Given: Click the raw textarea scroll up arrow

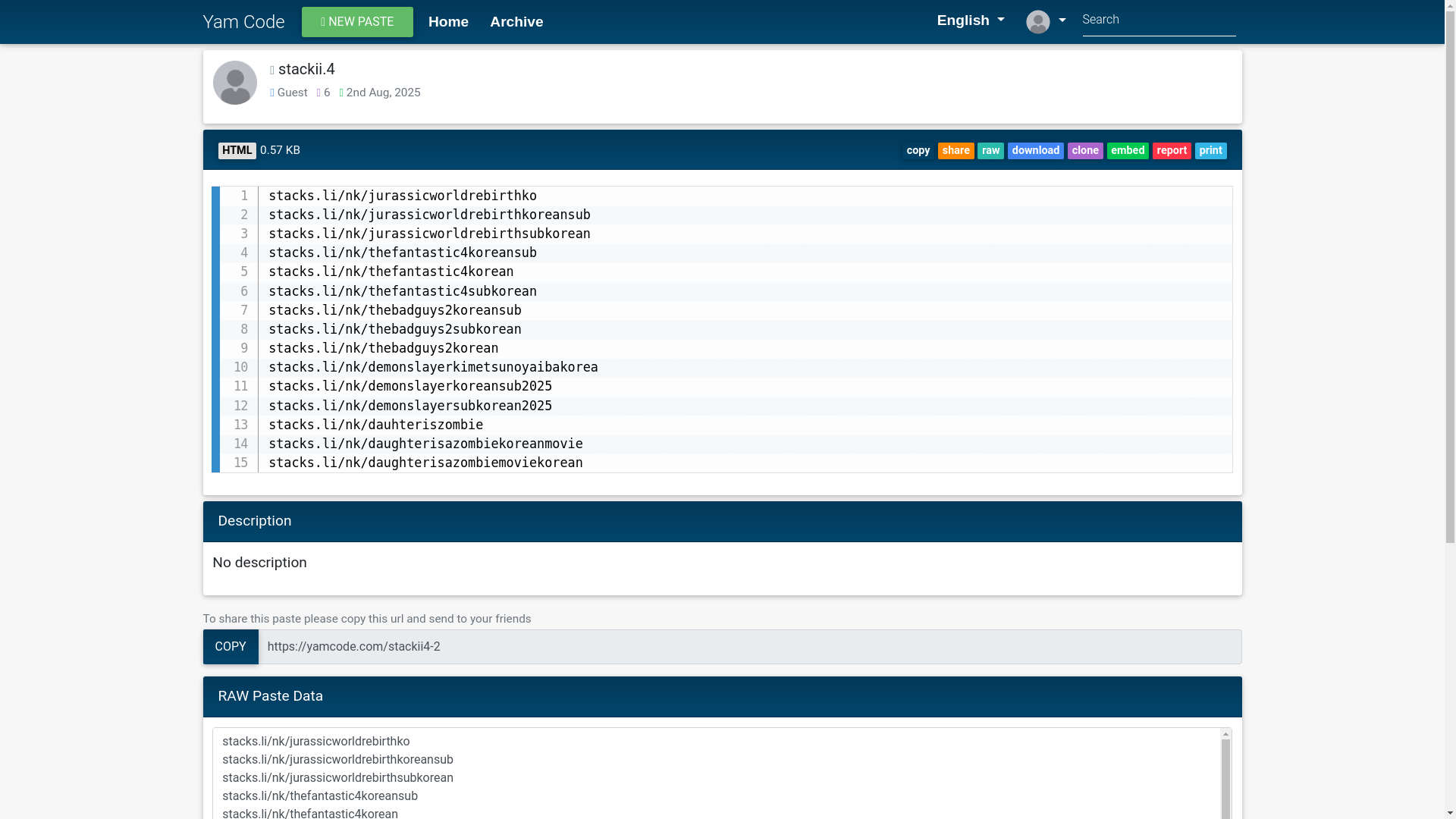Looking at the screenshot, I should click(x=1225, y=734).
